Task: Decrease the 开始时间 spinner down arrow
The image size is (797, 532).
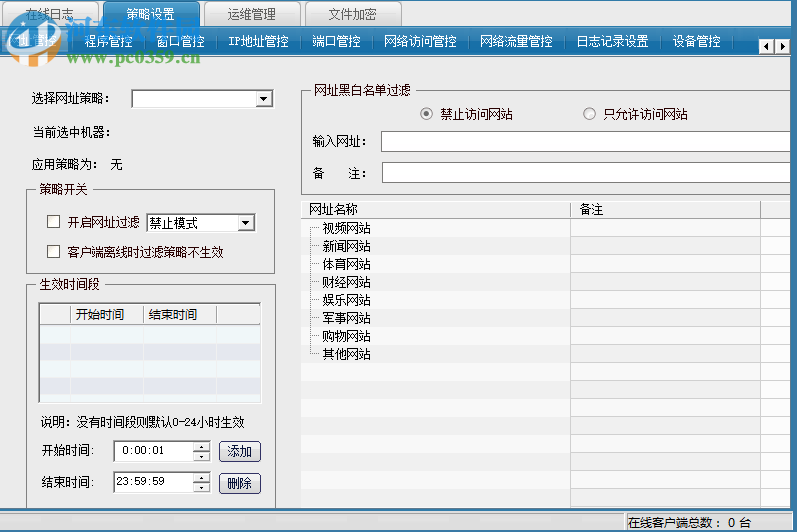Action: 202,456
